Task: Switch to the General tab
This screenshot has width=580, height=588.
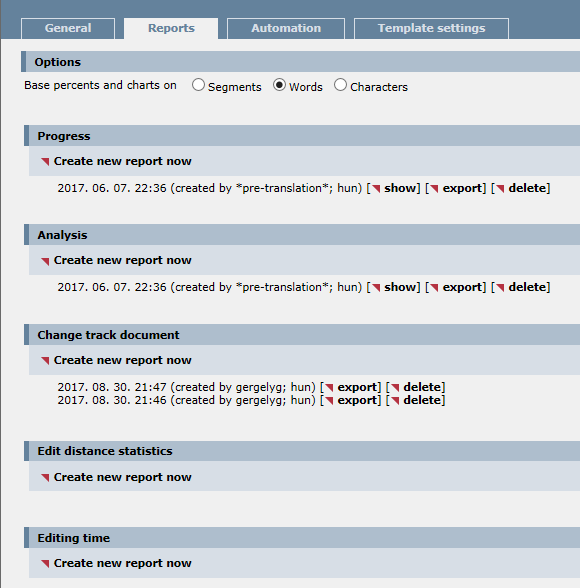Action: (68, 28)
